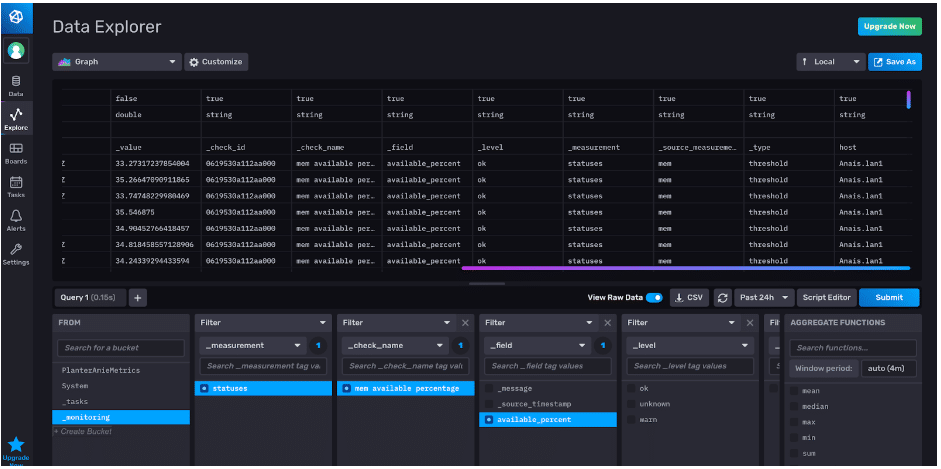
Task: Open Tasks from the sidebar
Action: tap(16, 187)
